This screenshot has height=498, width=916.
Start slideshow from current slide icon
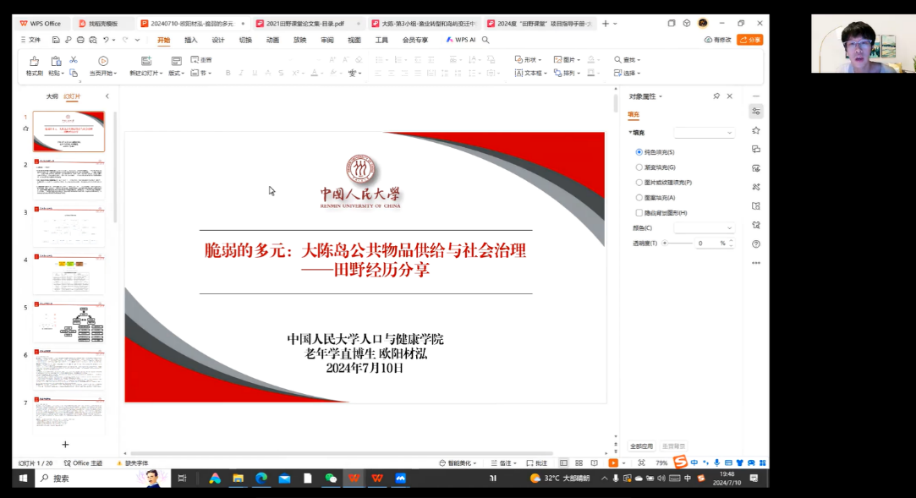[103, 62]
